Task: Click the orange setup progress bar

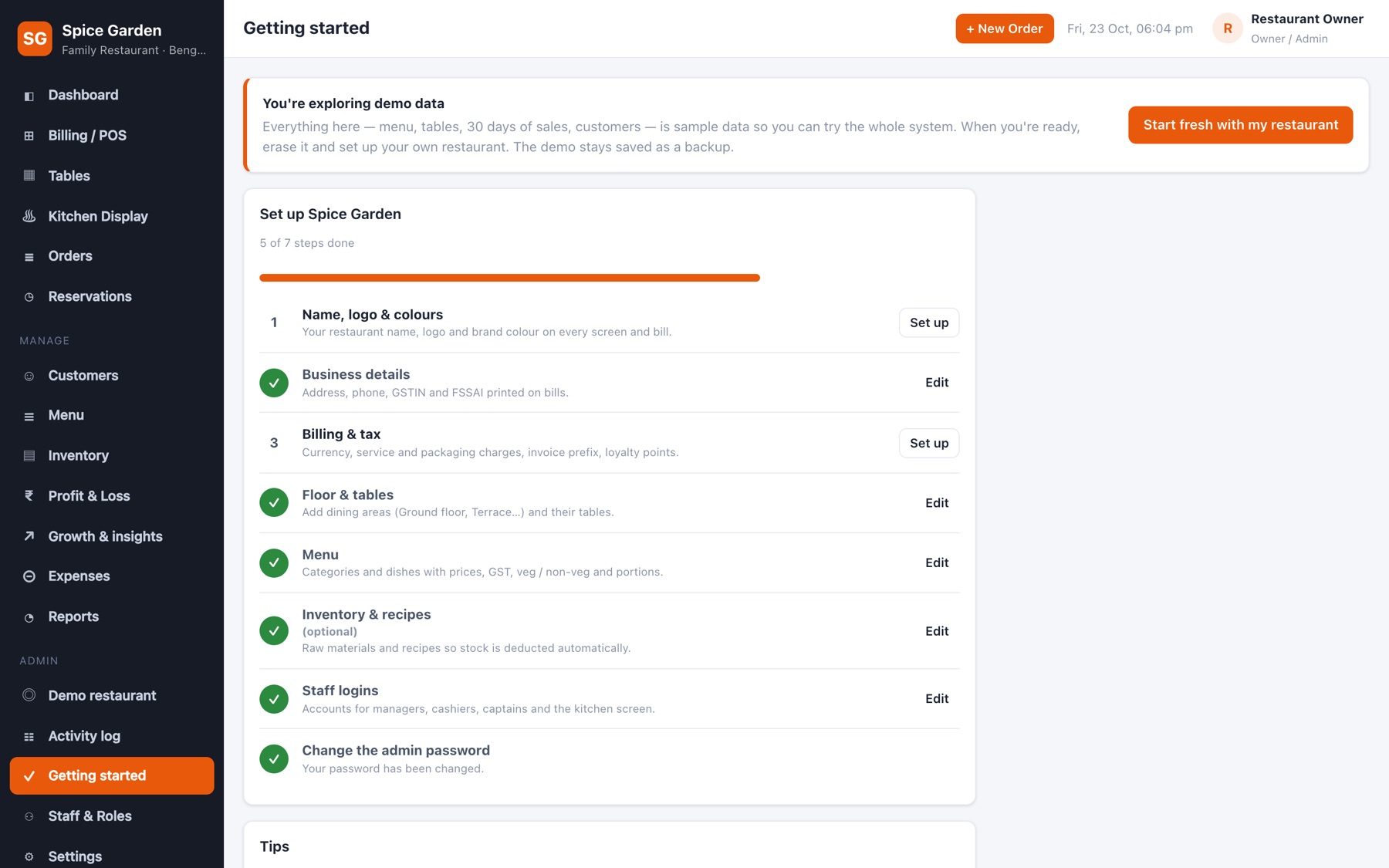Action: point(510,278)
